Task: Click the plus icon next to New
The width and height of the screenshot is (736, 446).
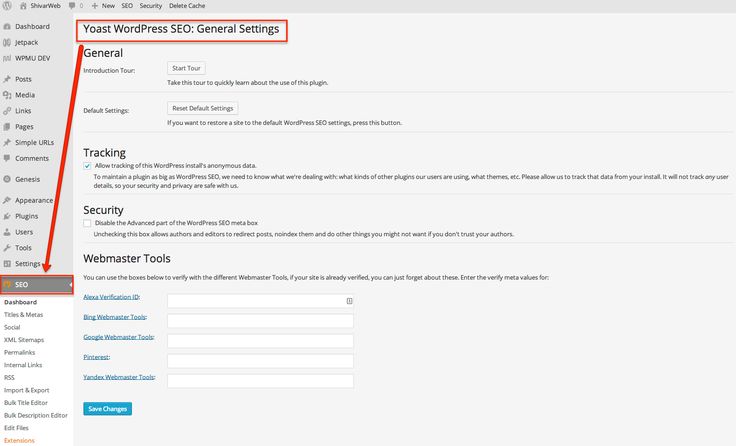Action: click(x=94, y=6)
